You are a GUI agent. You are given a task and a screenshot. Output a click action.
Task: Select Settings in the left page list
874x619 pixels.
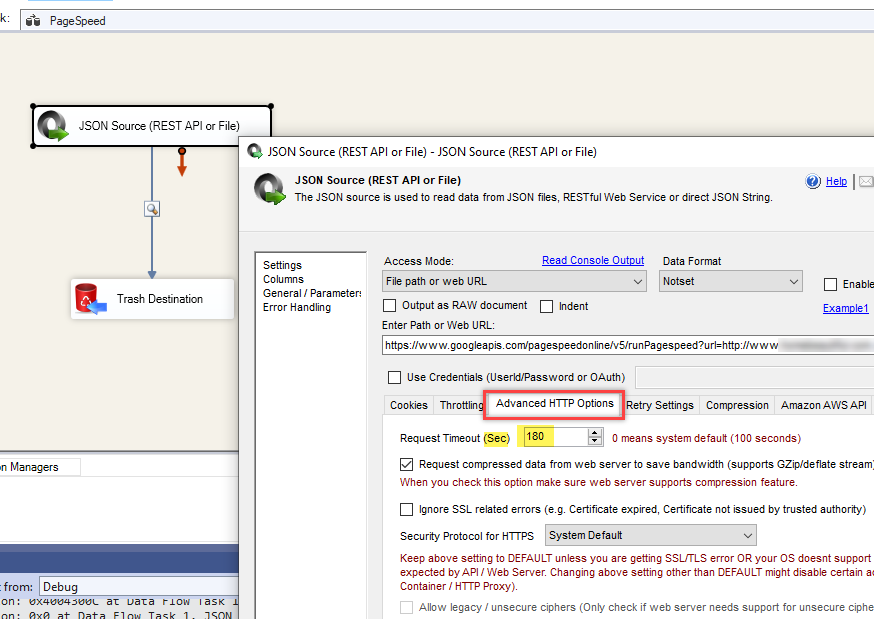point(283,265)
